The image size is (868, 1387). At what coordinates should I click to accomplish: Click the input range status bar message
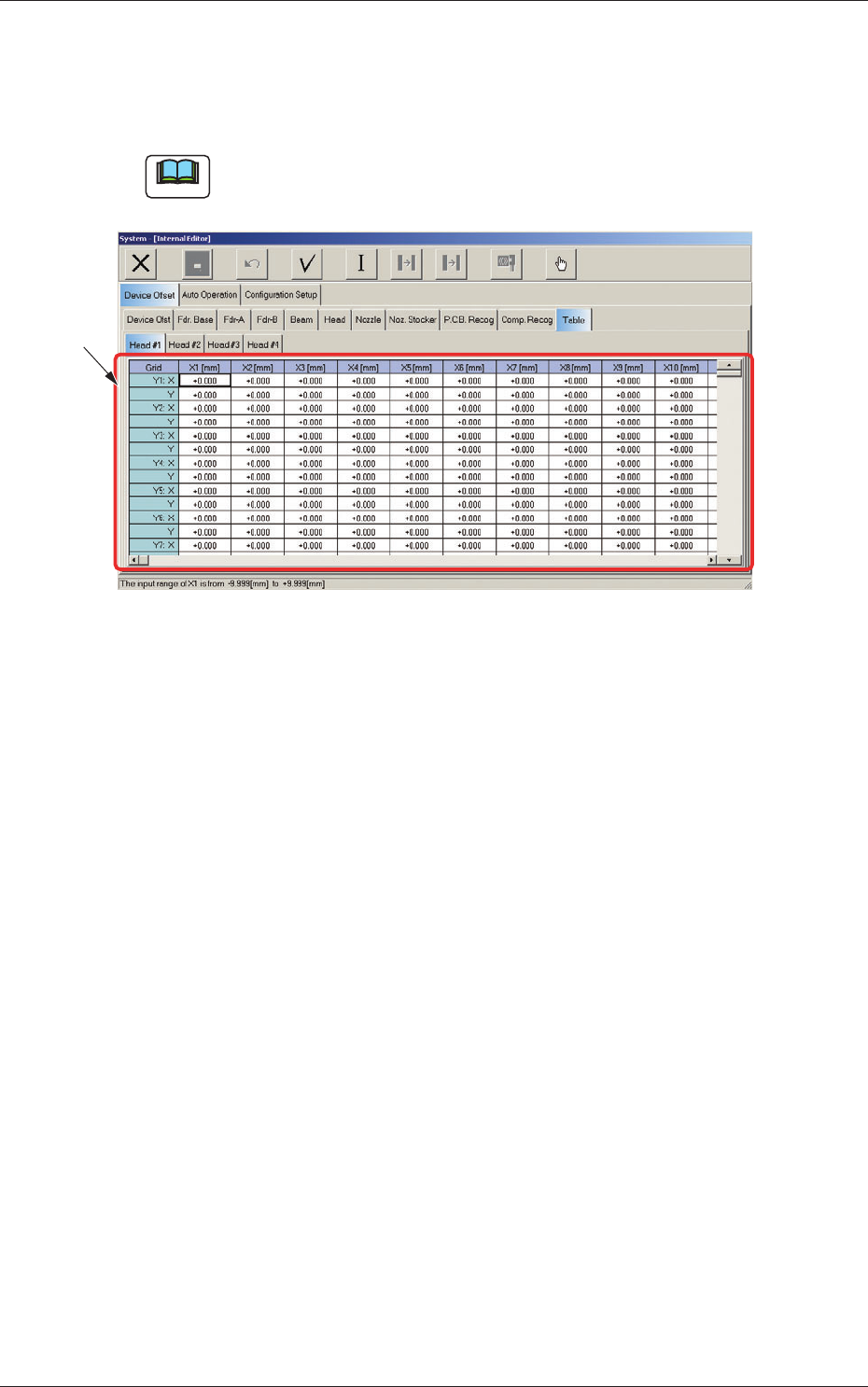[x=223, y=583]
